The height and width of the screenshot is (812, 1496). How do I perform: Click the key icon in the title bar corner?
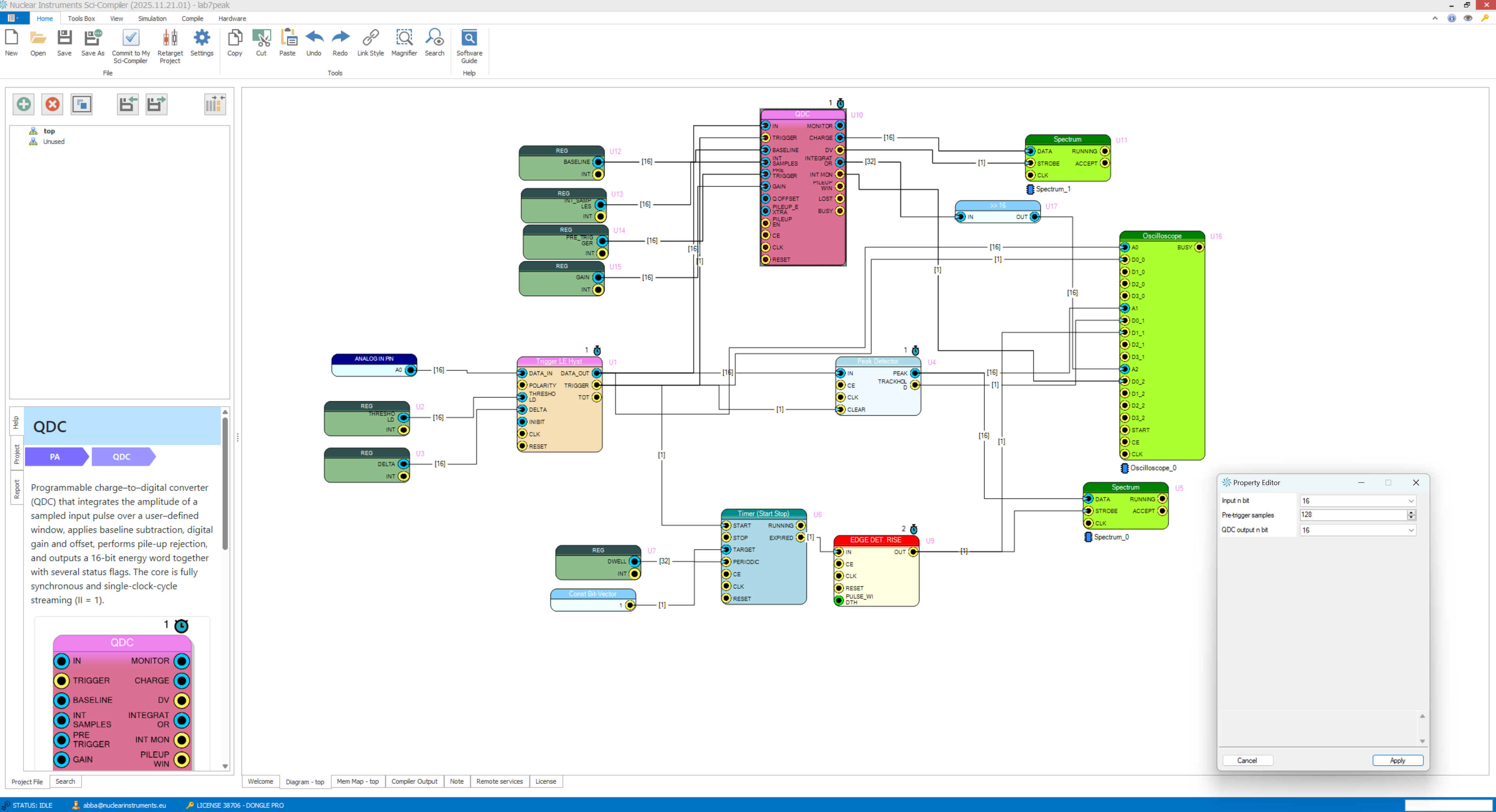(x=1485, y=18)
